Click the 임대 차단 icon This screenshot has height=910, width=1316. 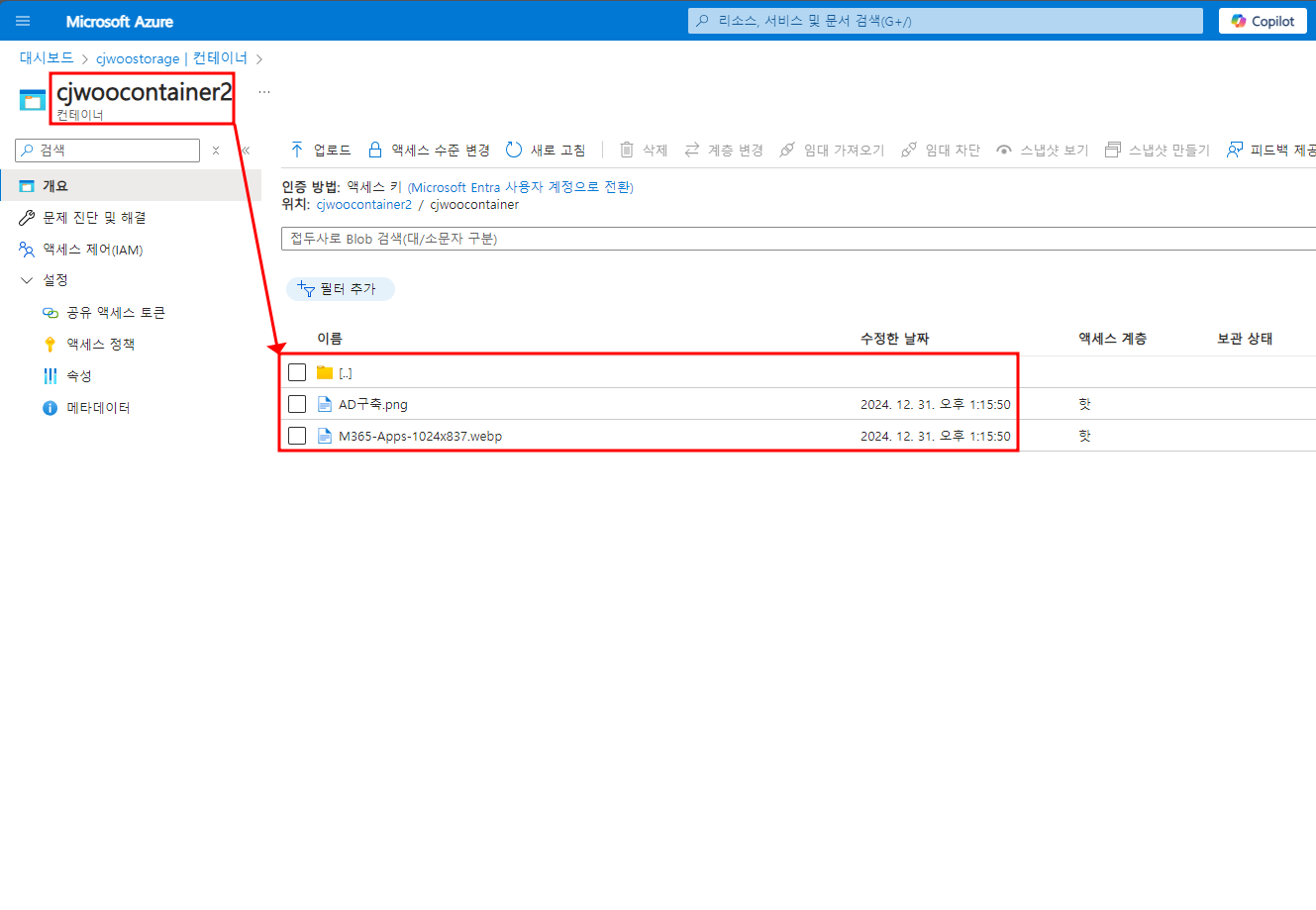coord(907,150)
